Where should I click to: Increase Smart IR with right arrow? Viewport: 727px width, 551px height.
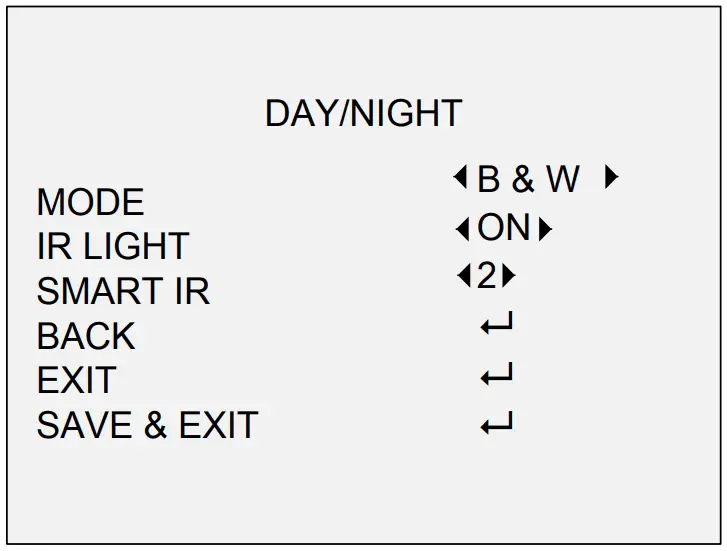pos(510,275)
